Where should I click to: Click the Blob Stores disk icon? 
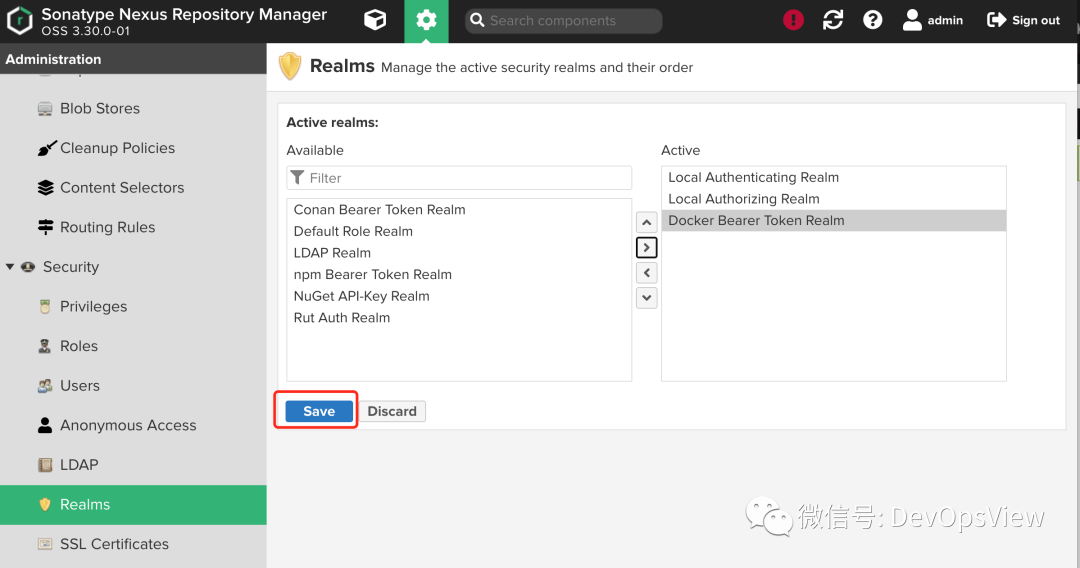(45, 109)
